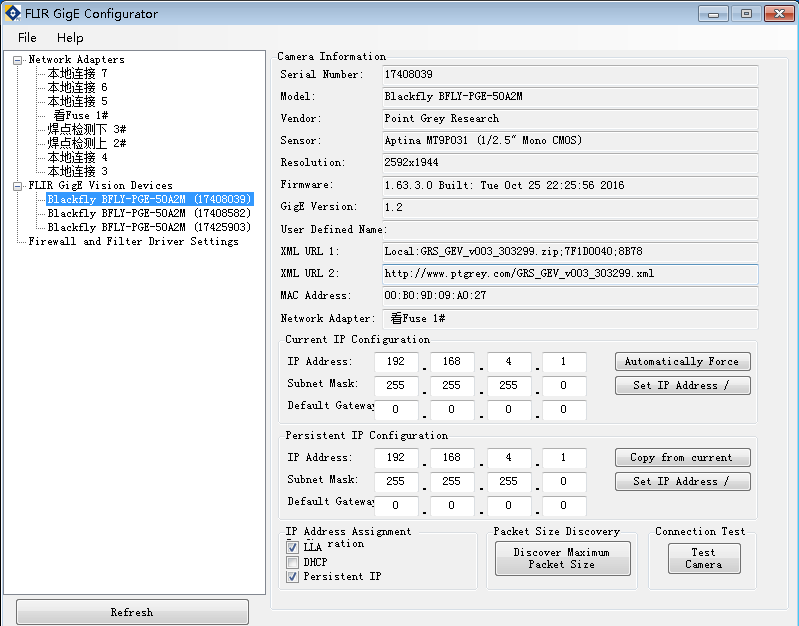Click the XML URL 1 field
This screenshot has height=626, width=799.
[570, 252]
